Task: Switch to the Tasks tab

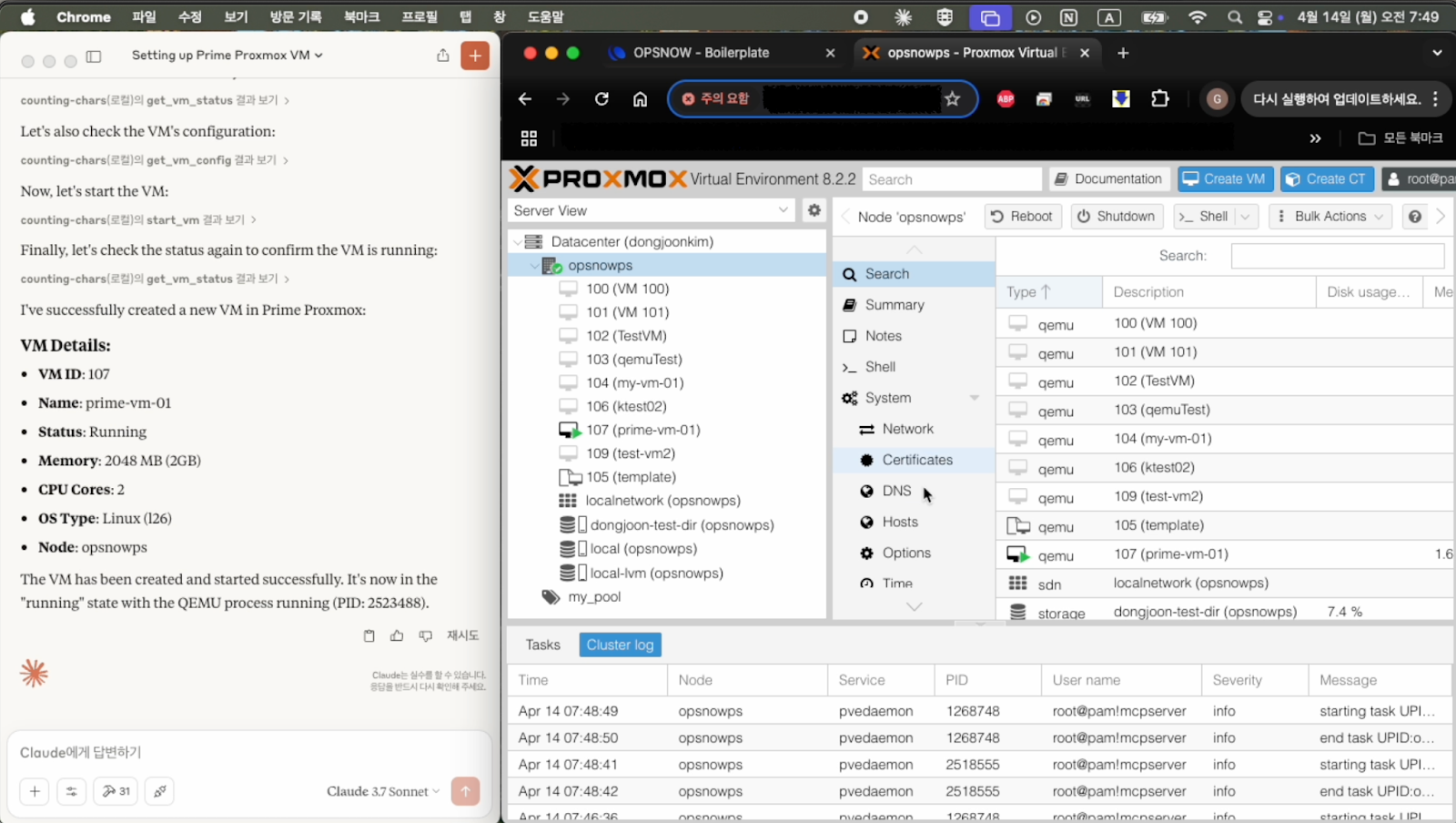Action: click(543, 645)
